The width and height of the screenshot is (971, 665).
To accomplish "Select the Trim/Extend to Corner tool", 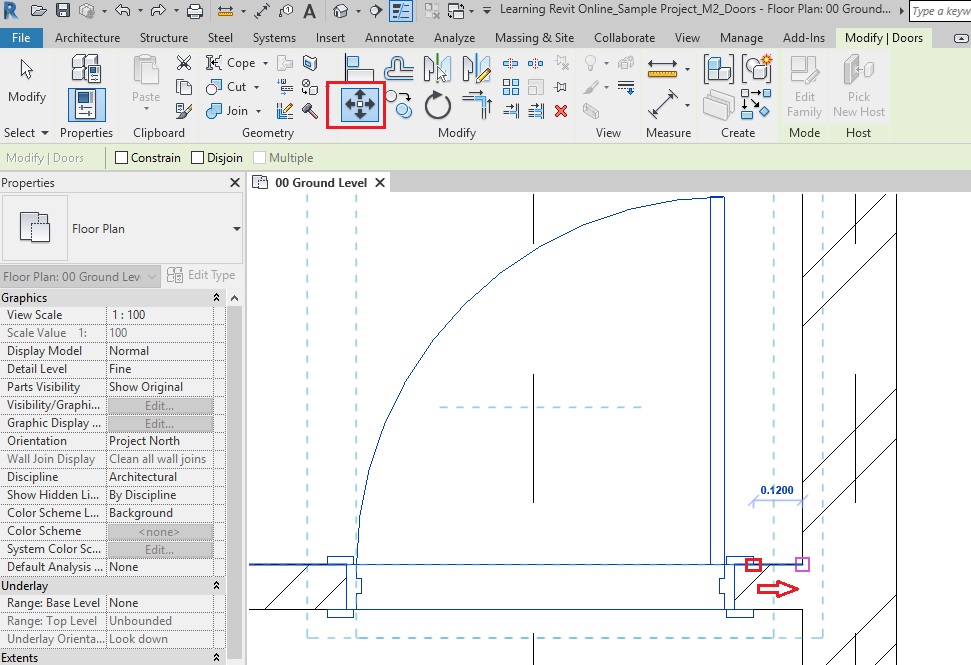I will point(477,105).
